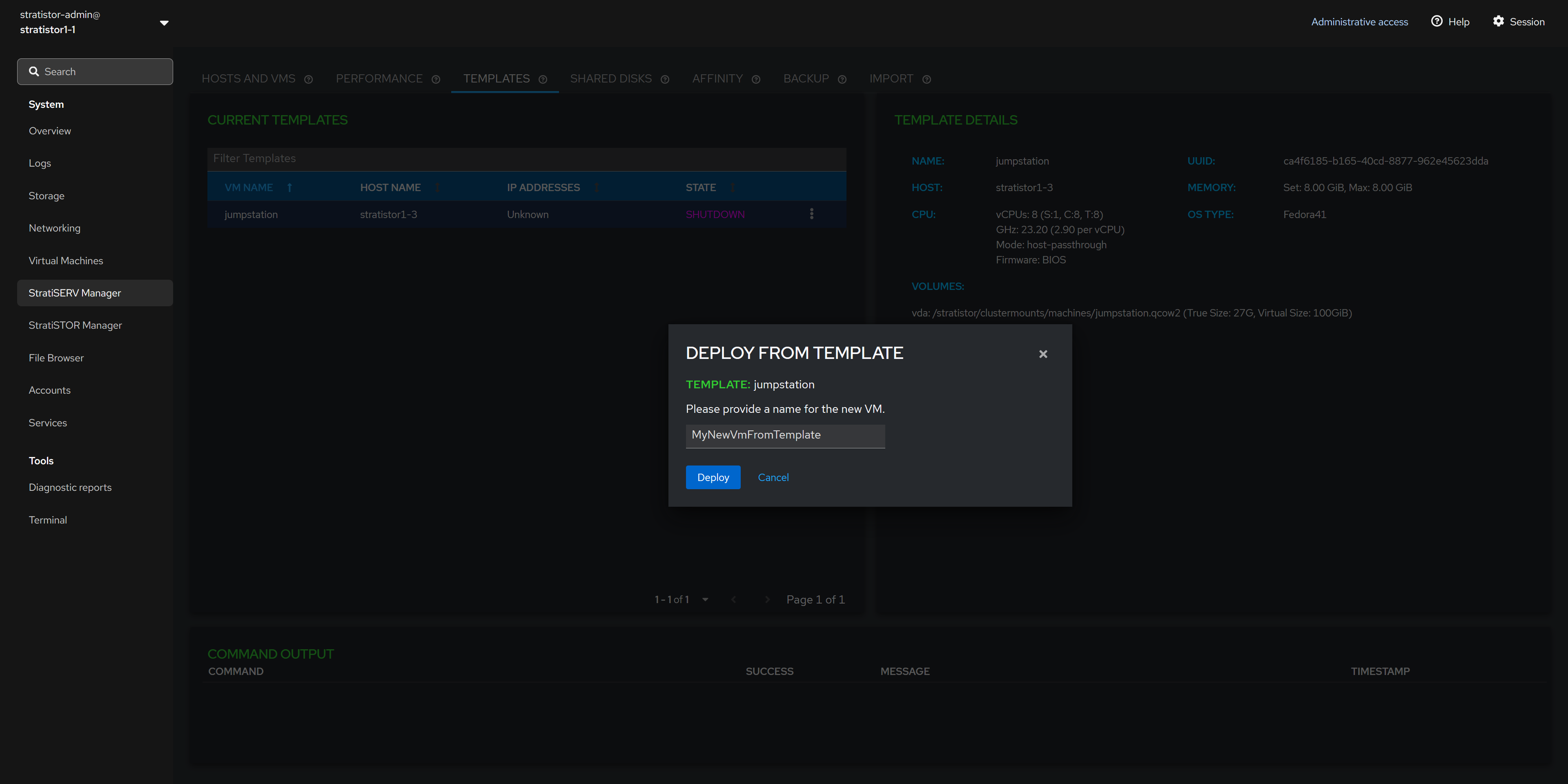Click help icon beside Shared Disks tab

tap(665, 79)
